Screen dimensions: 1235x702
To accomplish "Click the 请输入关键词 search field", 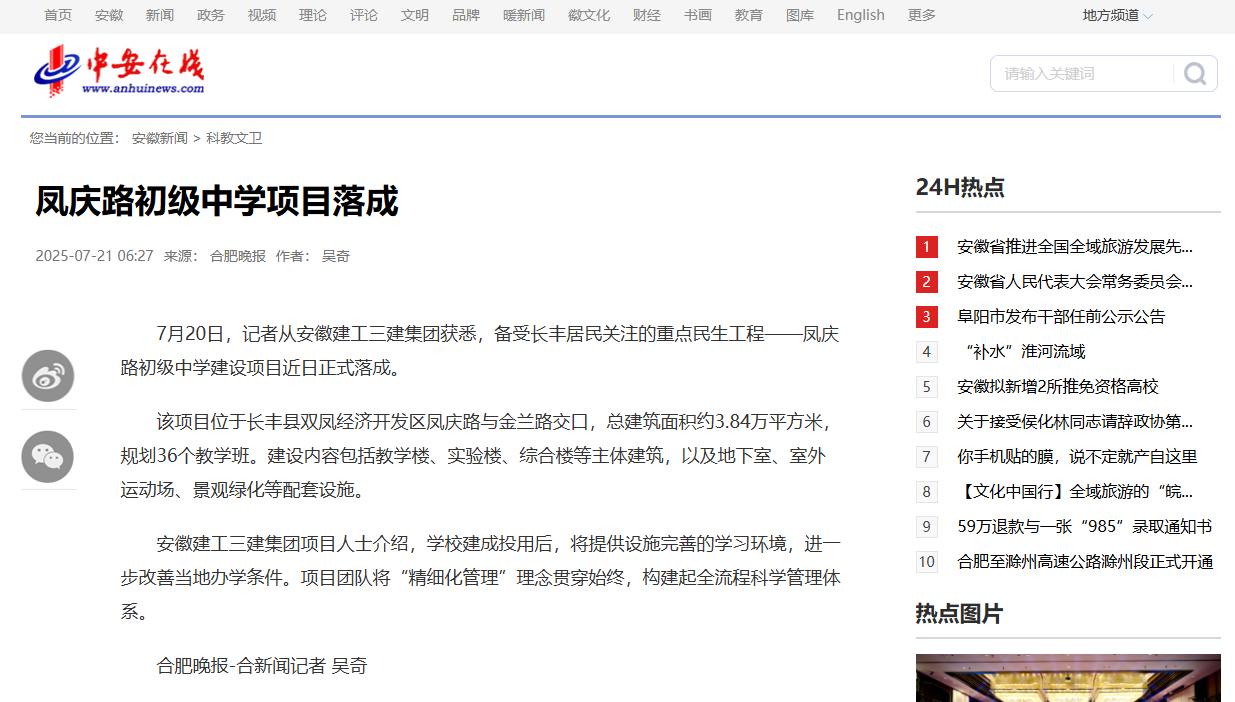I will click(x=1080, y=73).
